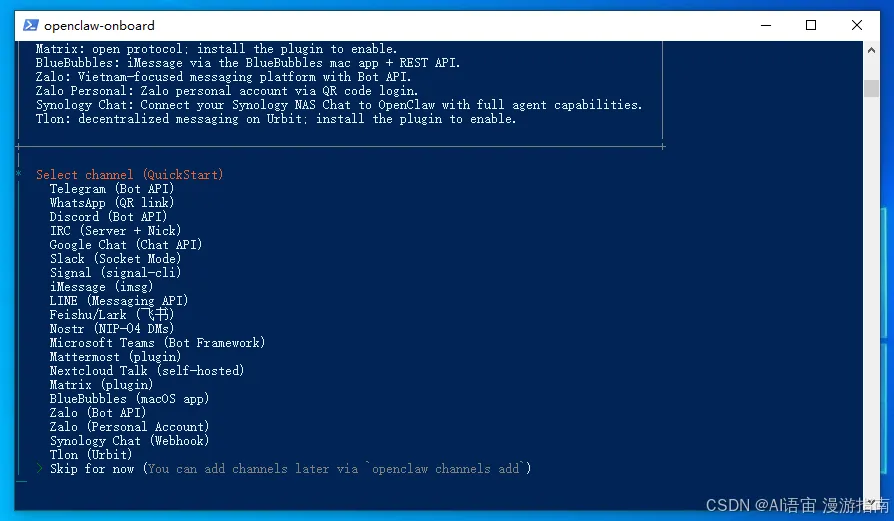Click the vertical scrollbar thumb

click(x=871, y=88)
